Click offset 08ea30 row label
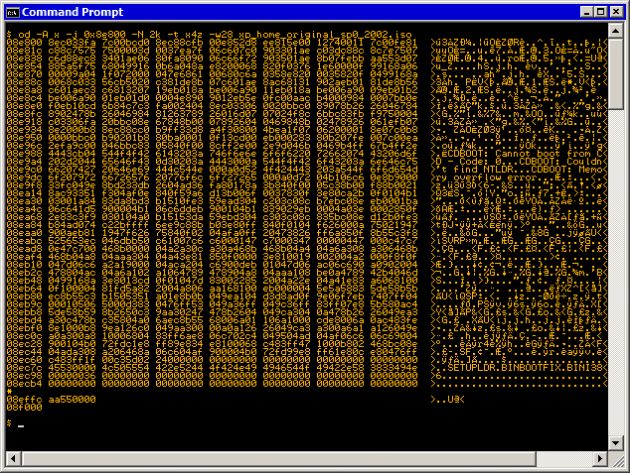Viewport: 630px width, 473px height. coord(24,201)
